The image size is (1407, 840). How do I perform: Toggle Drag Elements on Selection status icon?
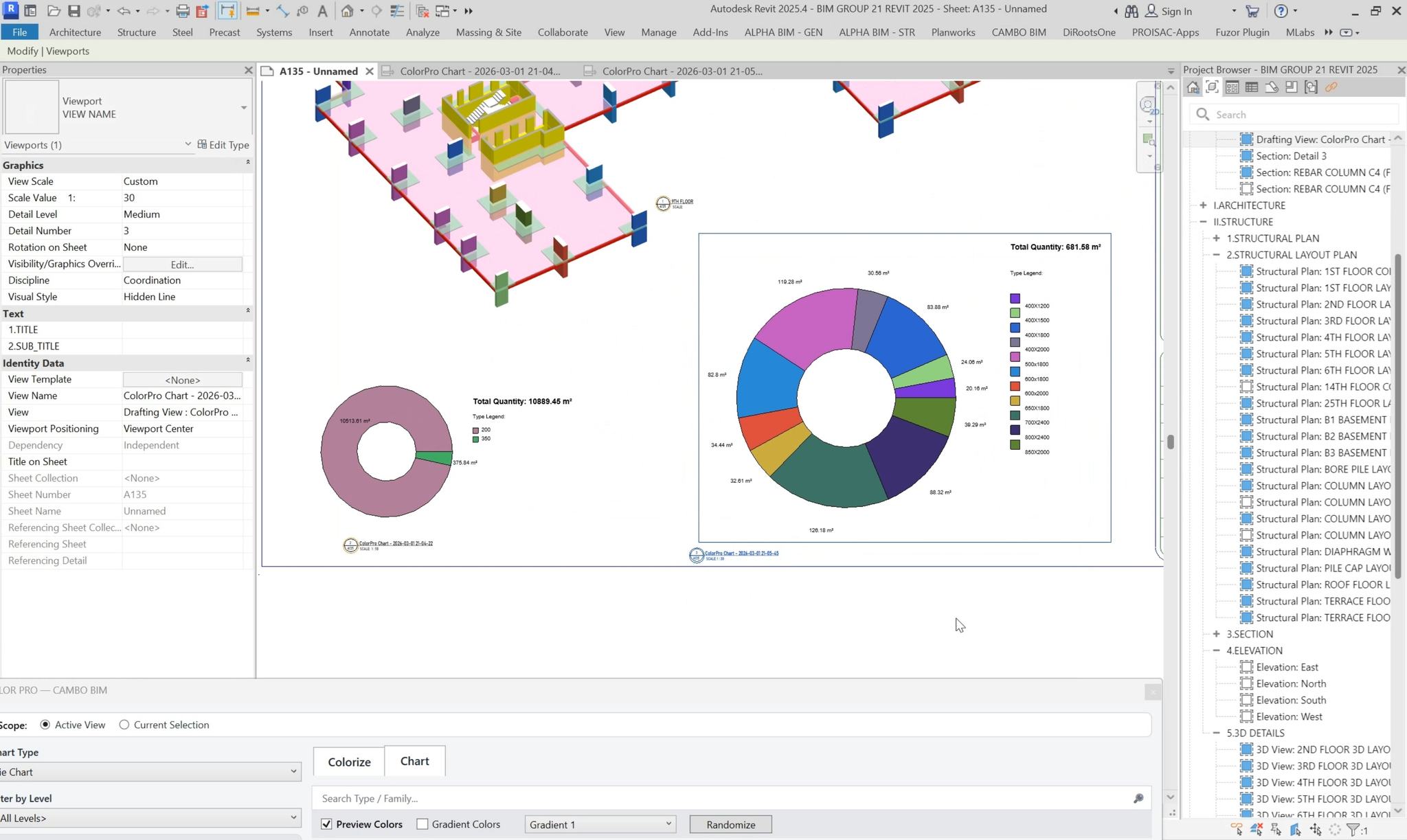tap(1315, 830)
